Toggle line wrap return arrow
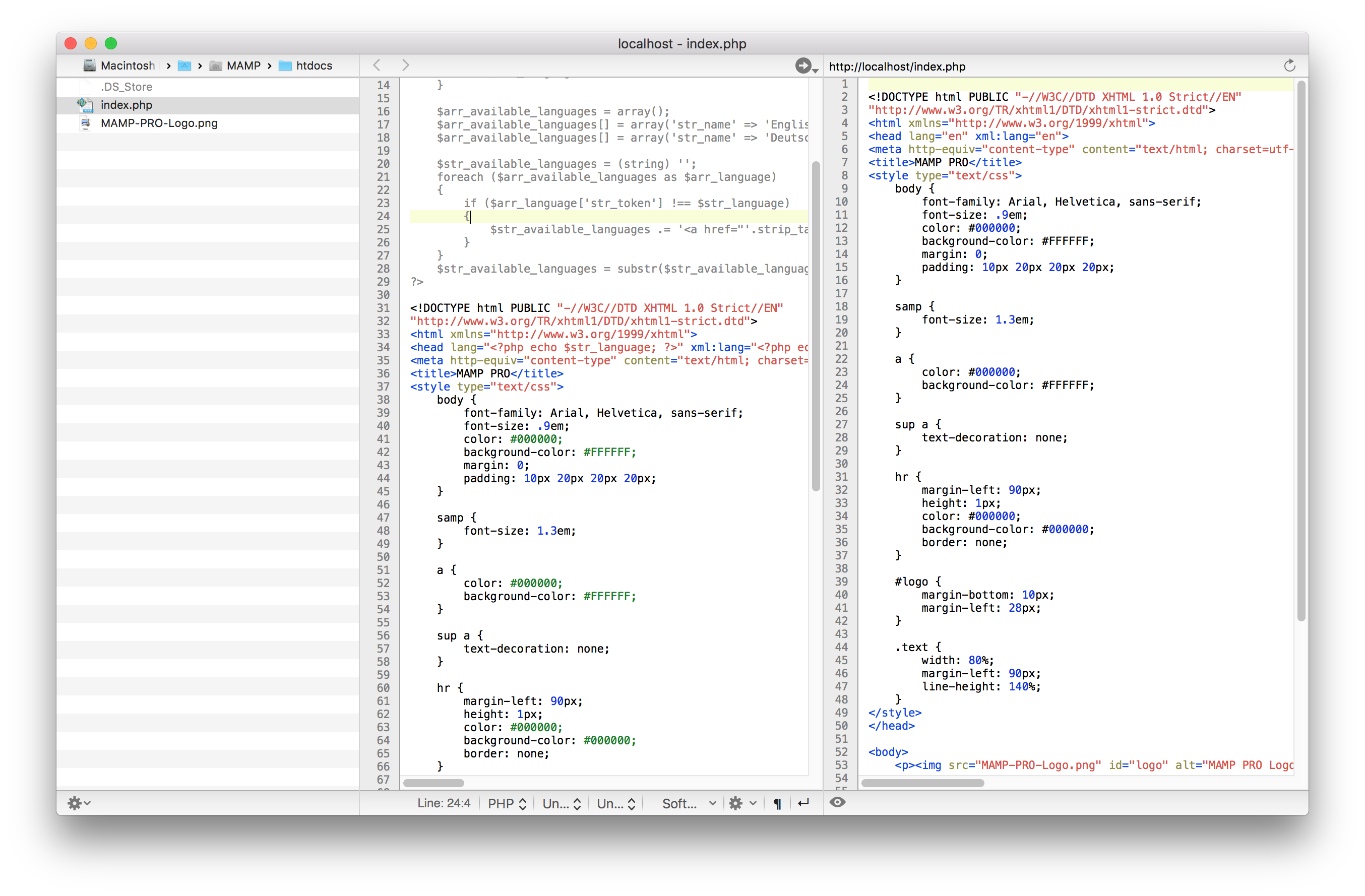The height and width of the screenshot is (896, 1365). point(803,803)
